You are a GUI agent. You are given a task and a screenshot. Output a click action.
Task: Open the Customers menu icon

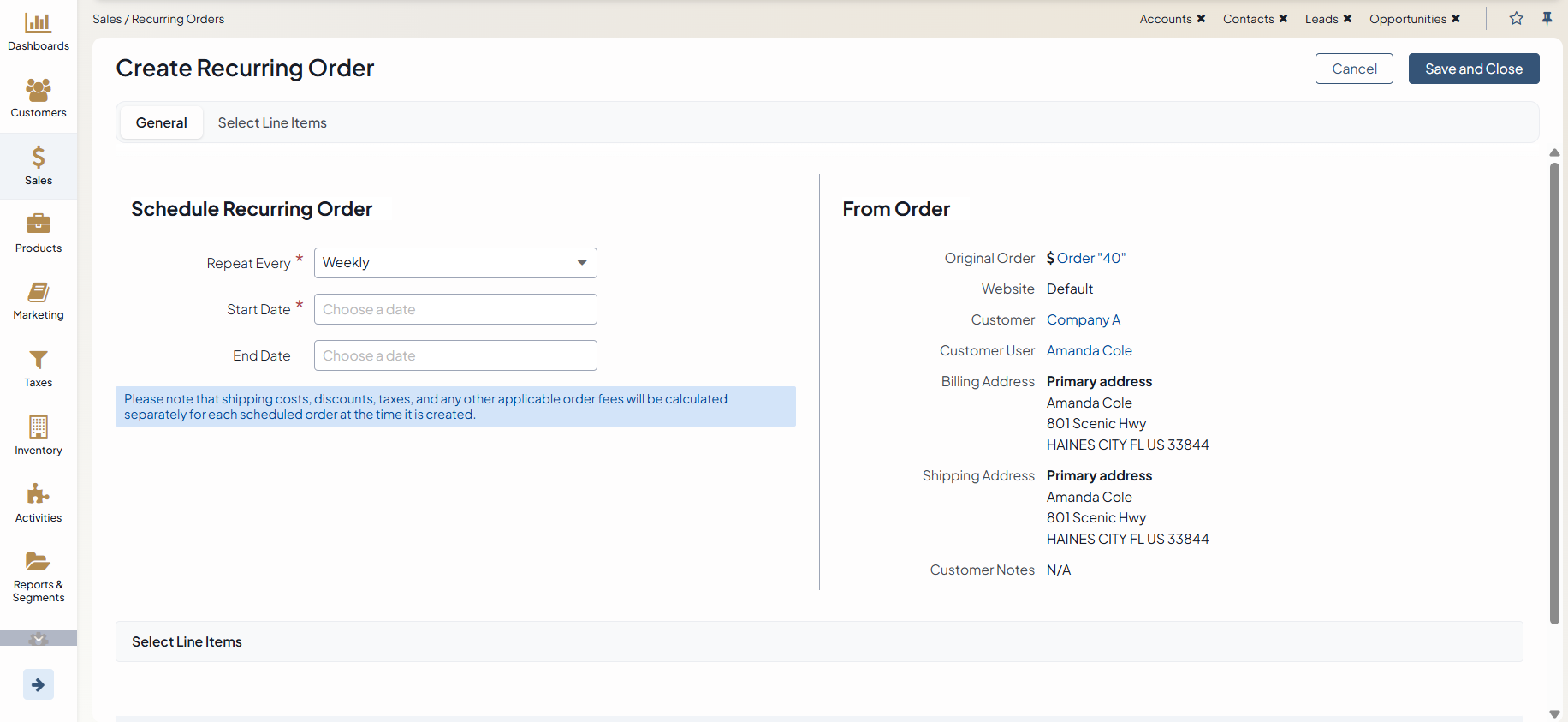pos(38,90)
